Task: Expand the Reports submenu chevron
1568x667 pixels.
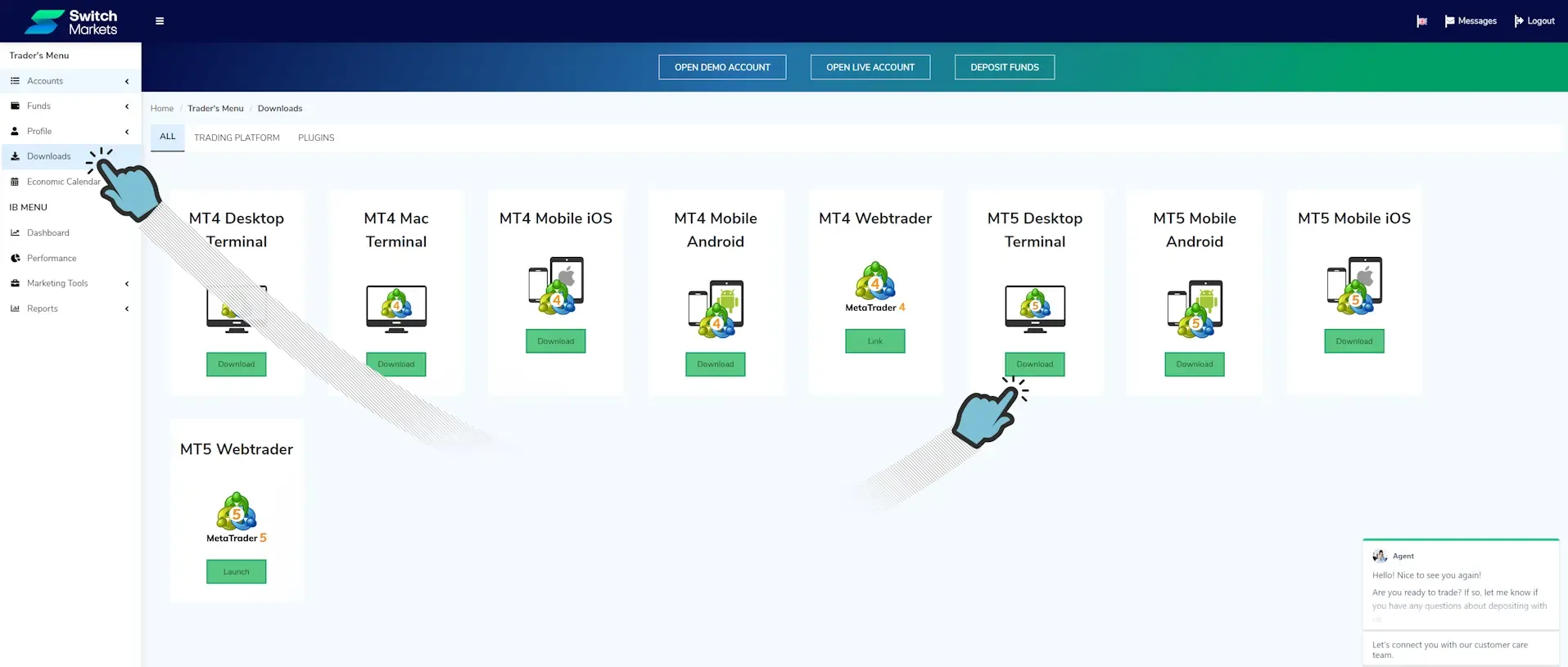Action: 127,309
